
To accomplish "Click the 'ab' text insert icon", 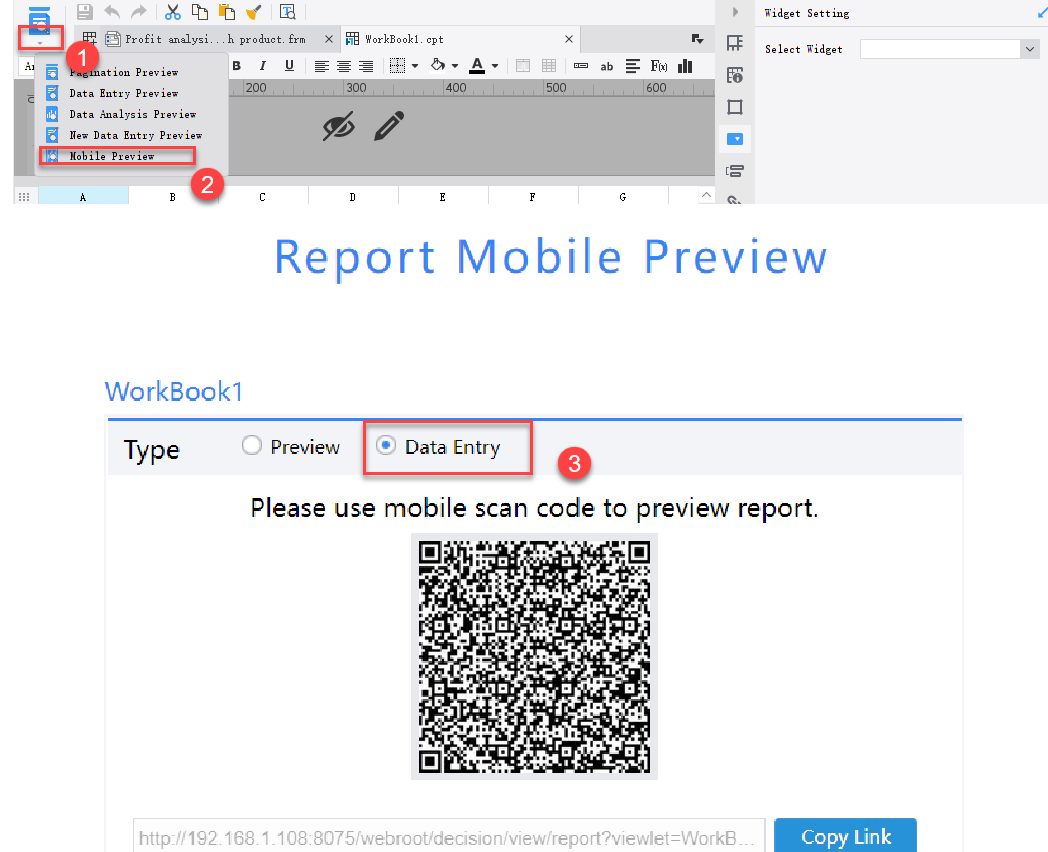I will click(607, 66).
